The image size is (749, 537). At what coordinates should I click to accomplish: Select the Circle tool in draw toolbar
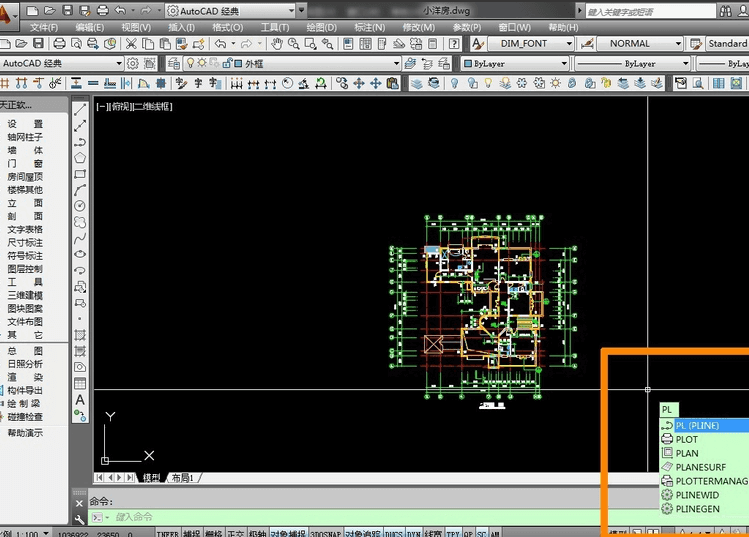coord(80,205)
